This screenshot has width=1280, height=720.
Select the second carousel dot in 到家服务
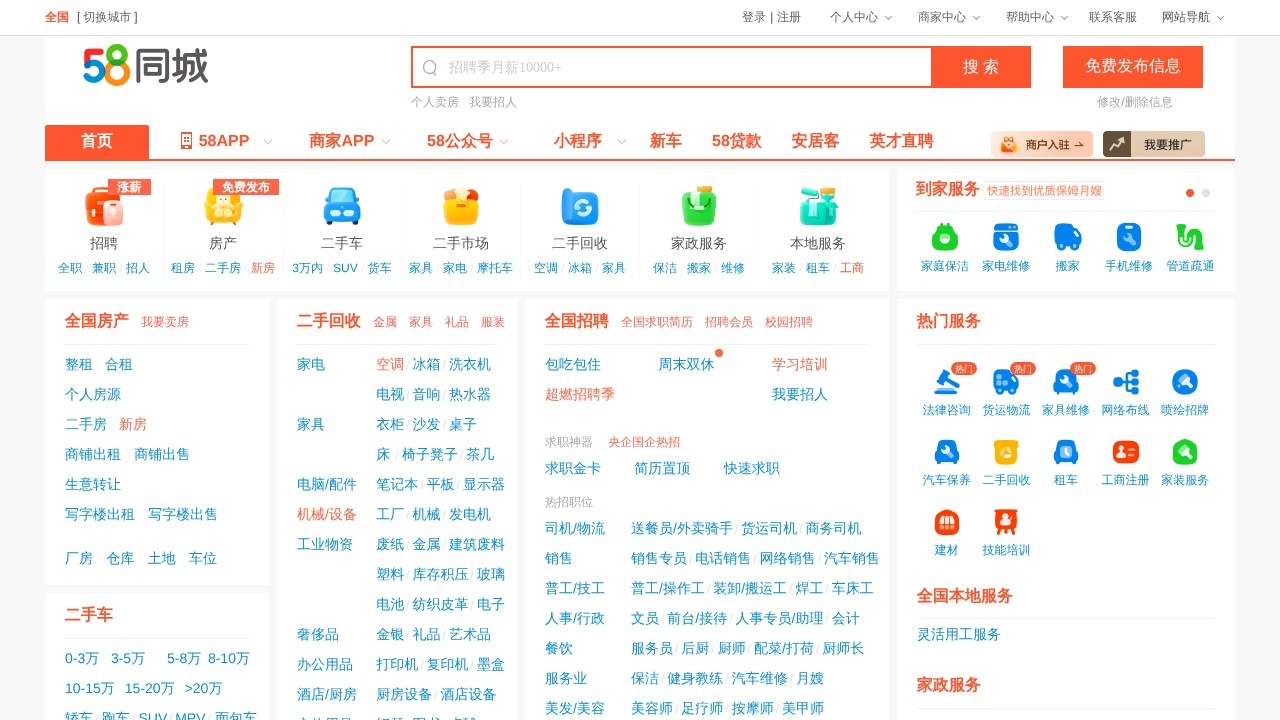[1206, 193]
